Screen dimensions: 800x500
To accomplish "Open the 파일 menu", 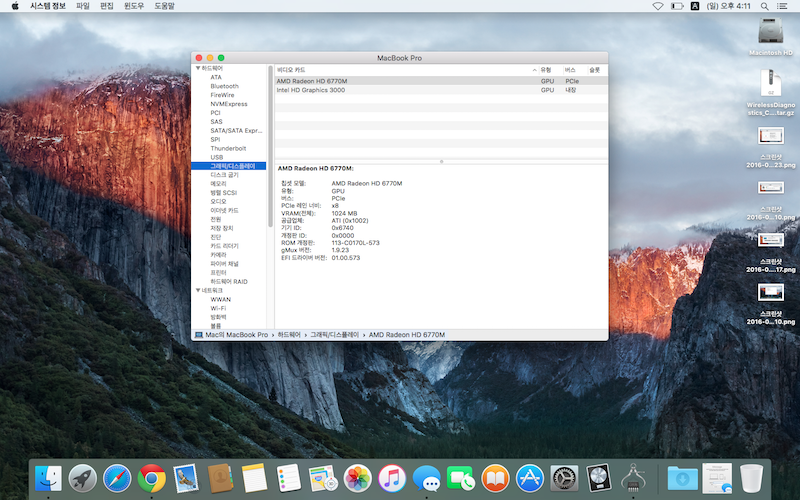I will pyautogui.click(x=83, y=6).
